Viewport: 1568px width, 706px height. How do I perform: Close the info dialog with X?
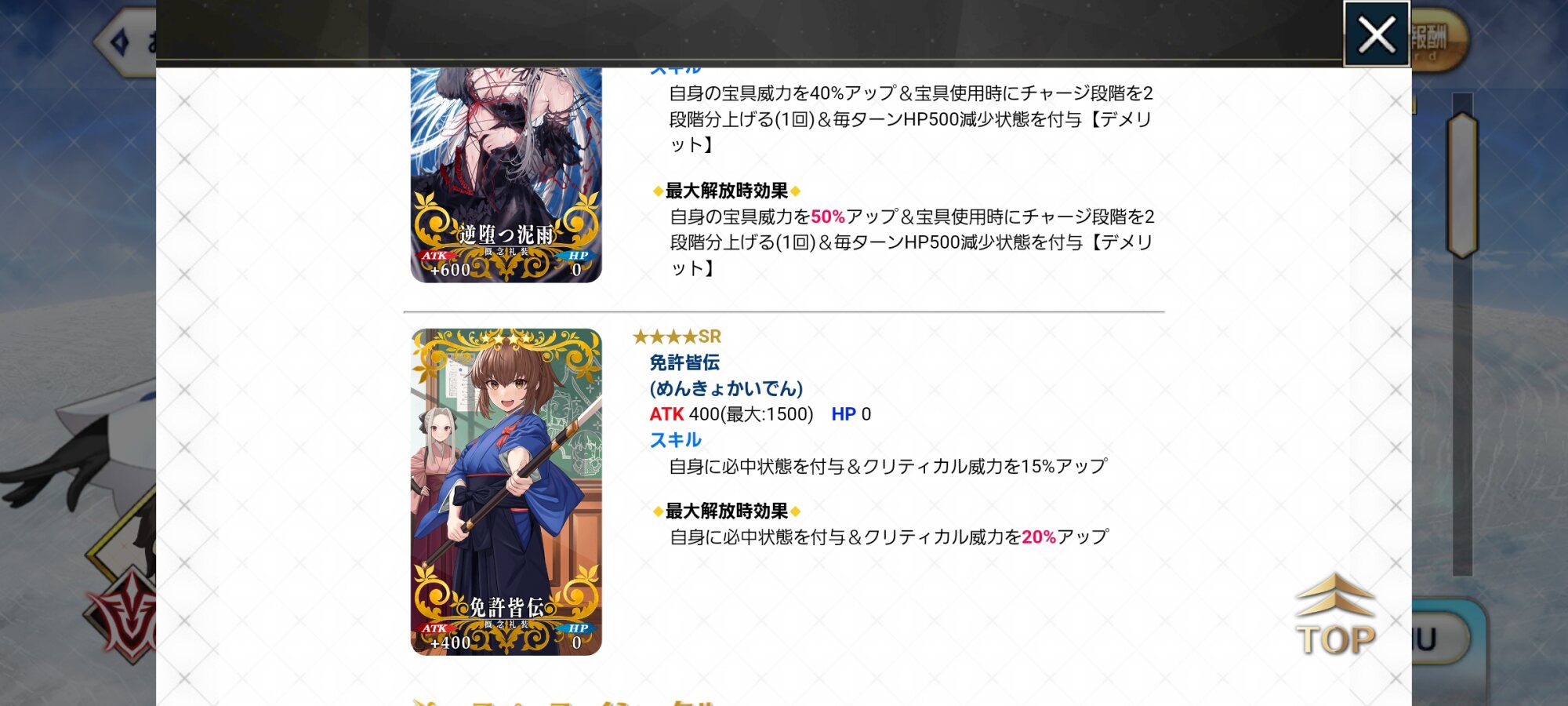point(1377,34)
